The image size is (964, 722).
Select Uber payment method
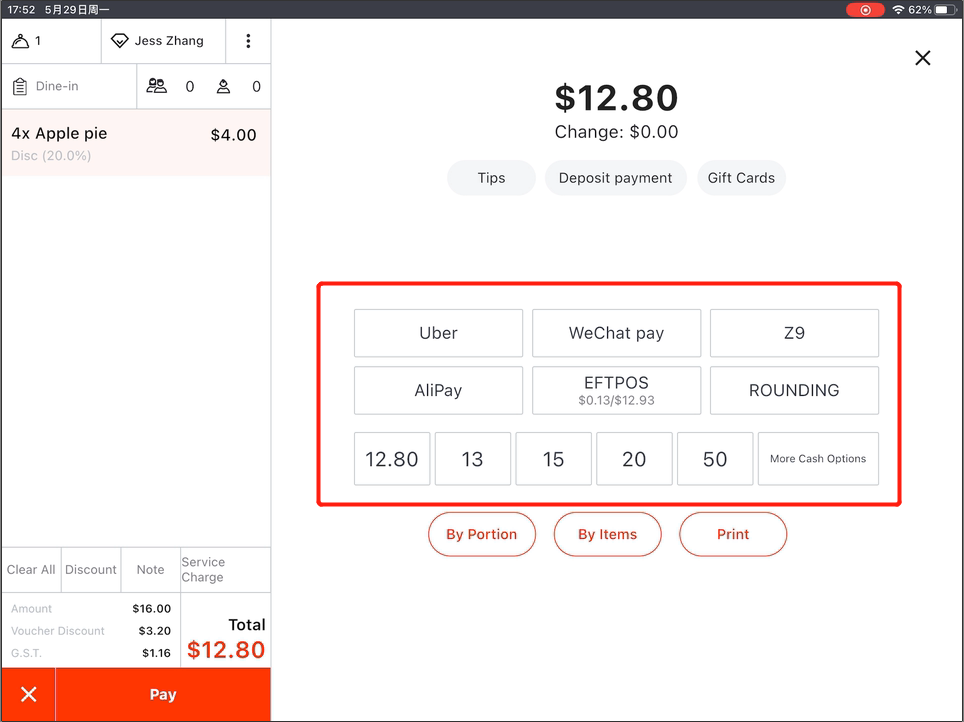438,333
